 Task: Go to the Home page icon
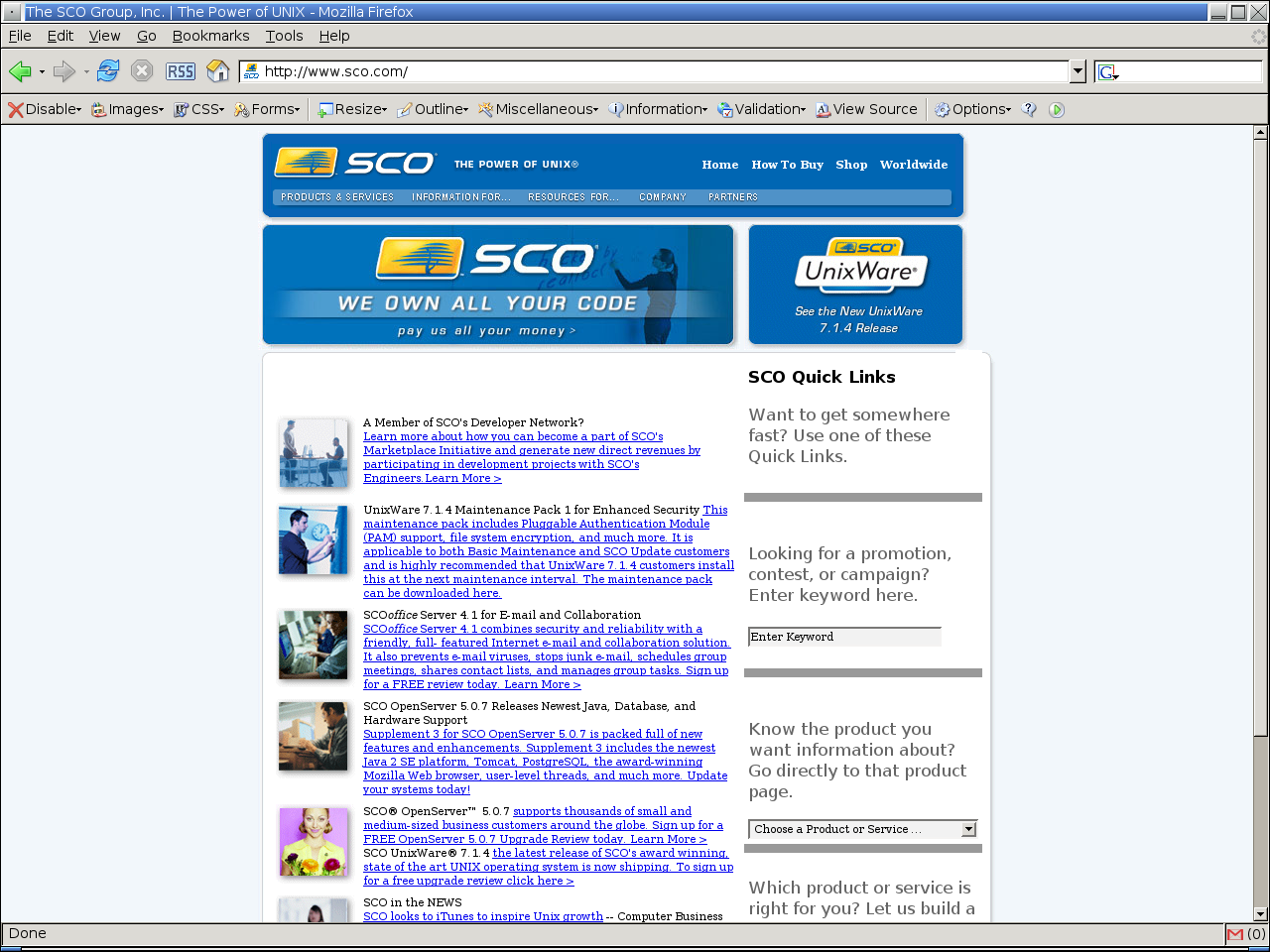218,71
